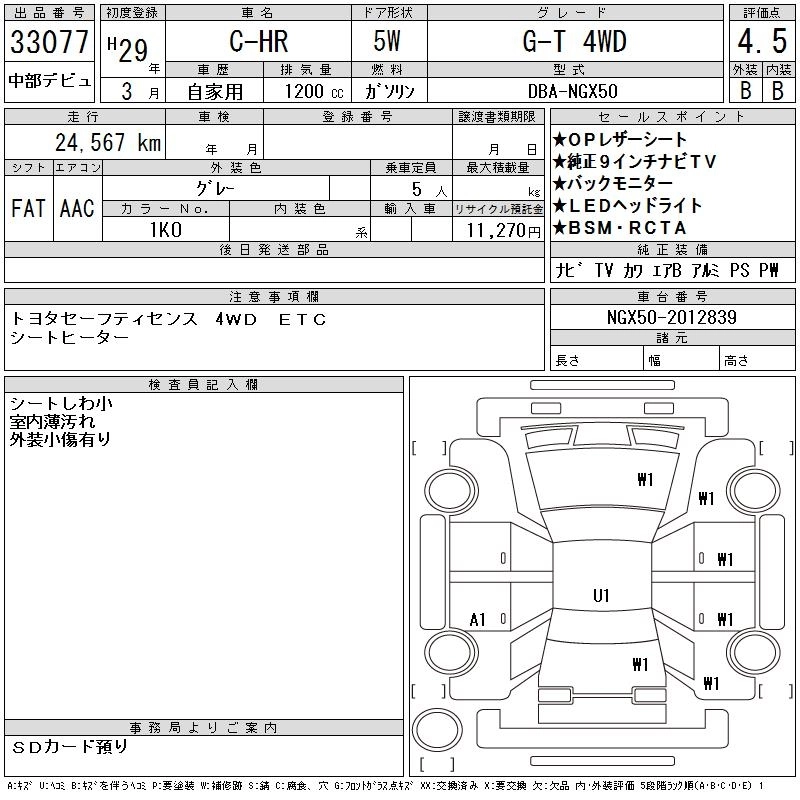Click the color number 1K0
The height and width of the screenshot is (800, 800).
166,230
